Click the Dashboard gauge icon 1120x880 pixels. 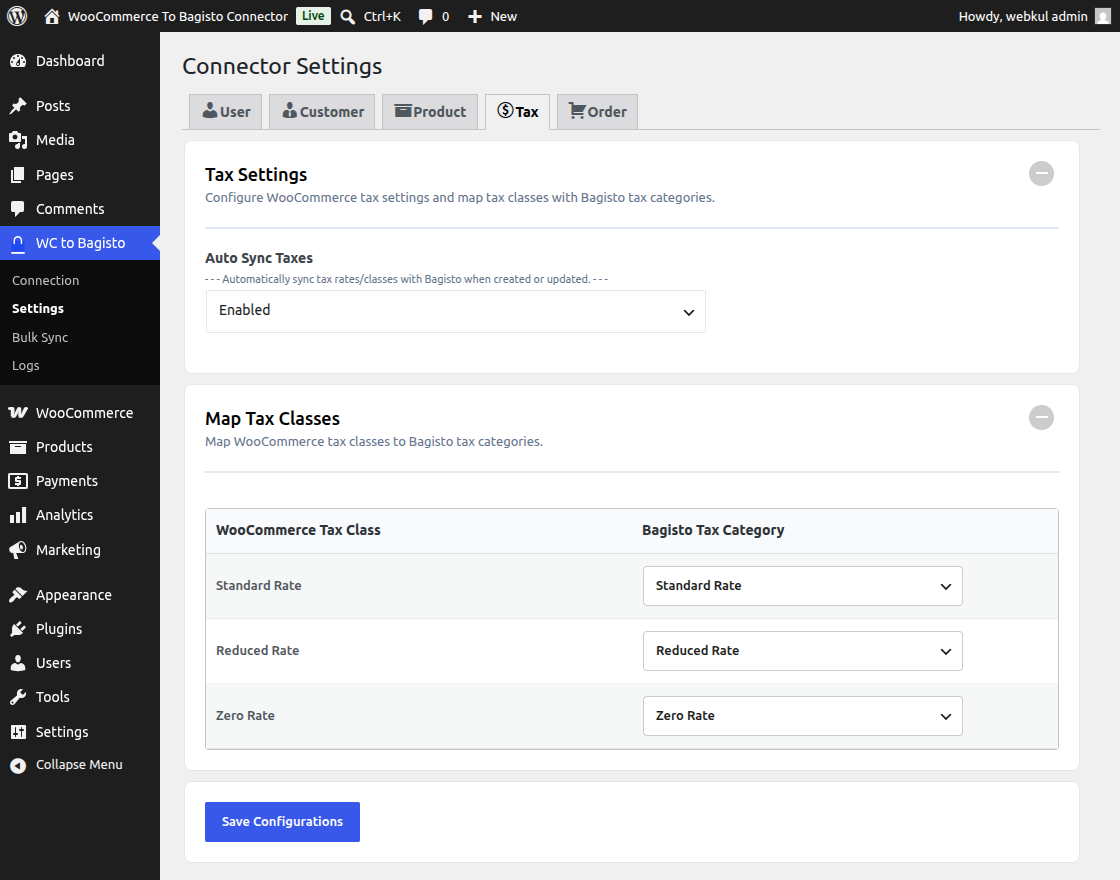point(18,61)
